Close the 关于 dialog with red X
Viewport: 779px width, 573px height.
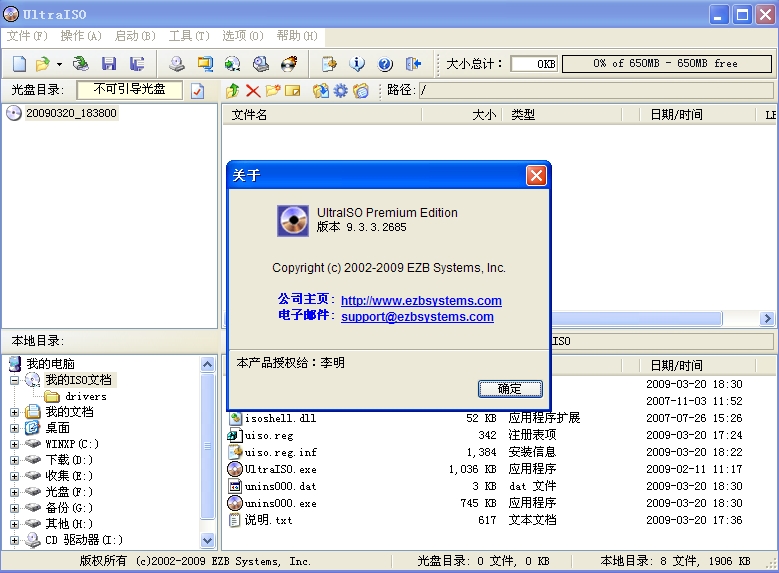(537, 175)
